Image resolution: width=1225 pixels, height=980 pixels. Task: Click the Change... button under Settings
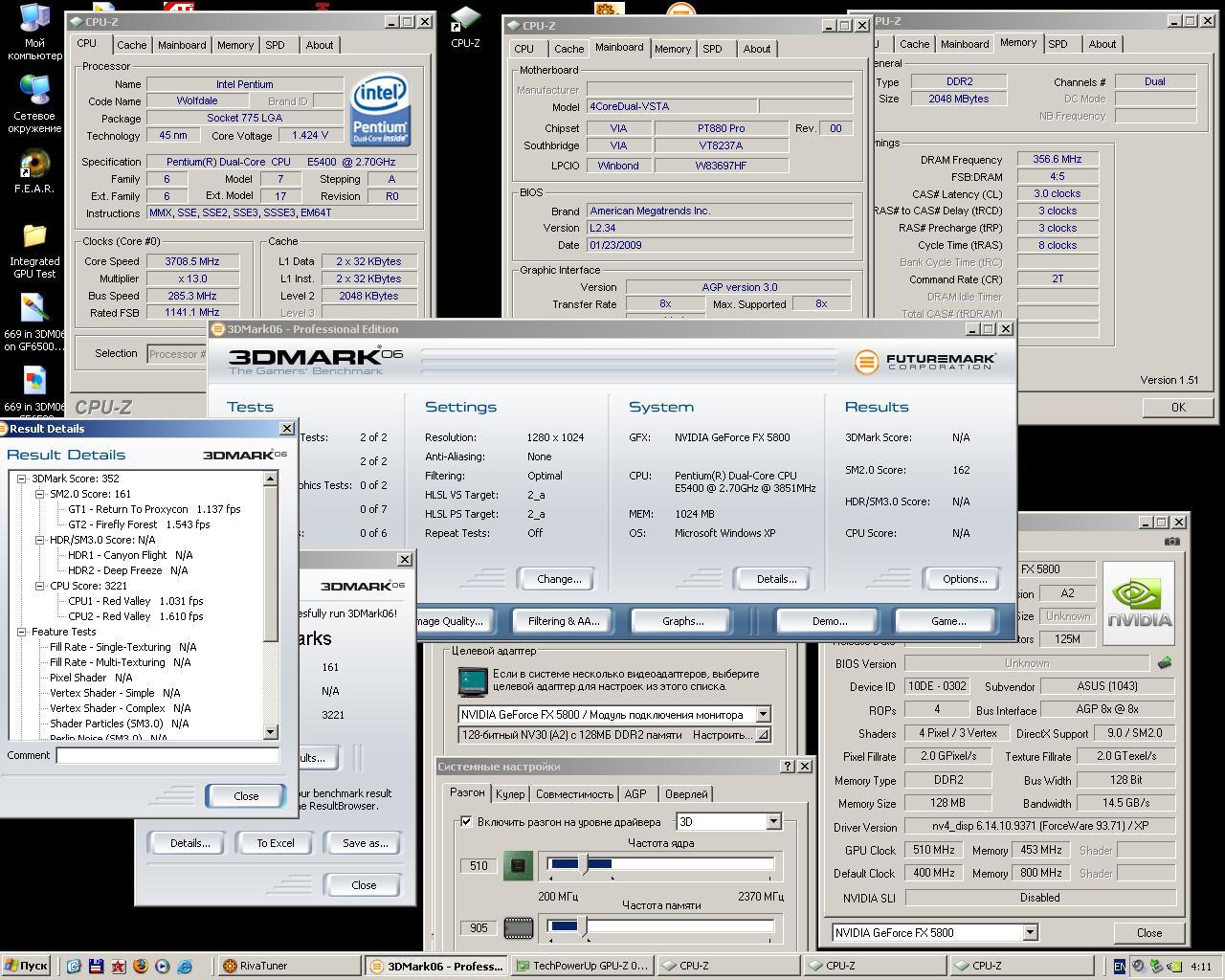(559, 579)
